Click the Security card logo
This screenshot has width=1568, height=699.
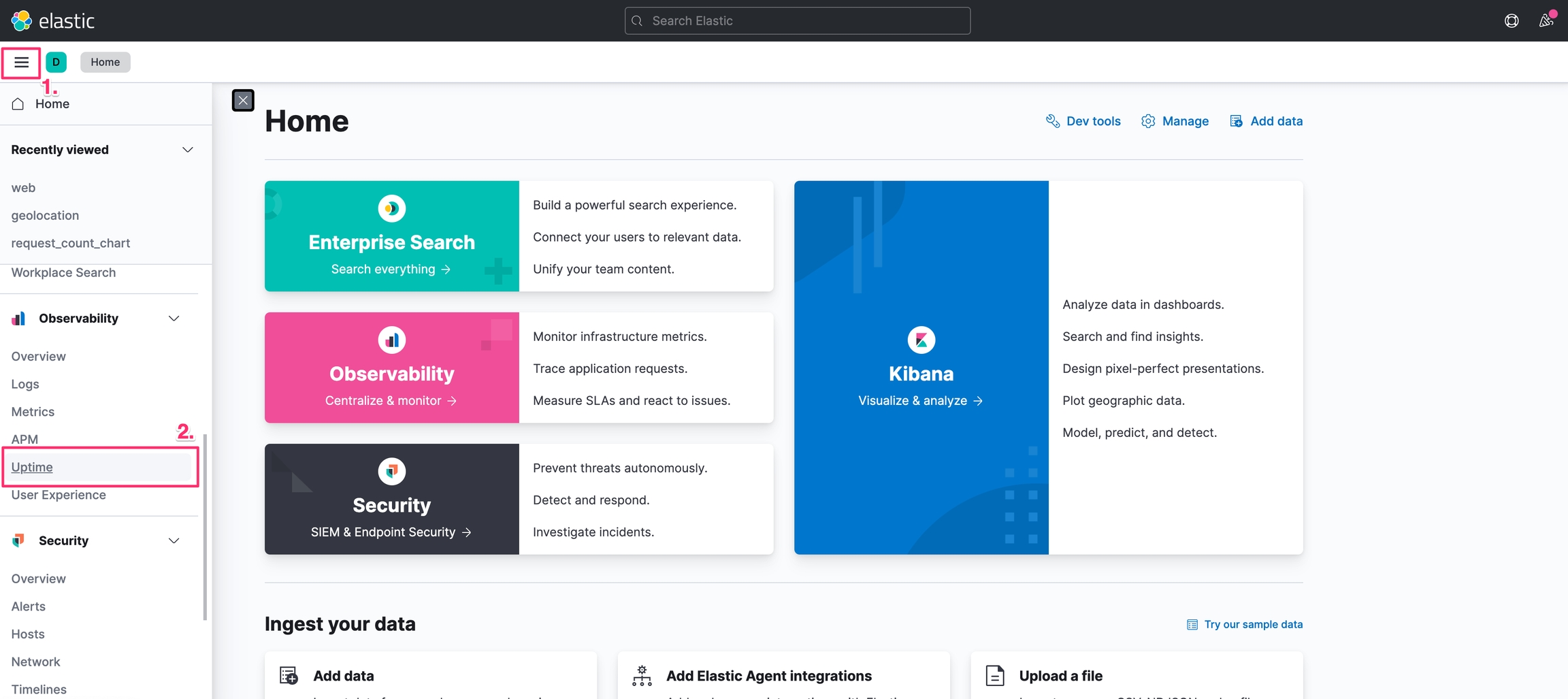392,471
